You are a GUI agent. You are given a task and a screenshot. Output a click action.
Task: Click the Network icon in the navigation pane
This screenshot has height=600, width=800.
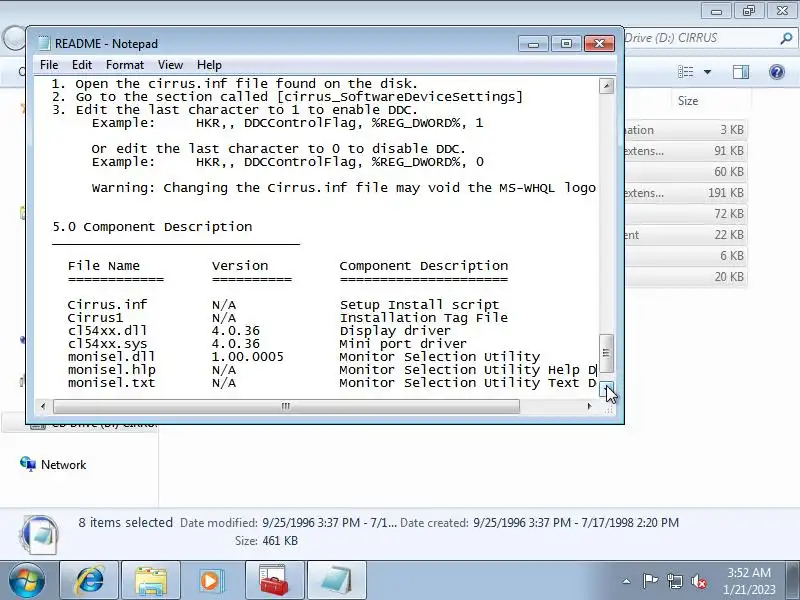click(x=28, y=464)
